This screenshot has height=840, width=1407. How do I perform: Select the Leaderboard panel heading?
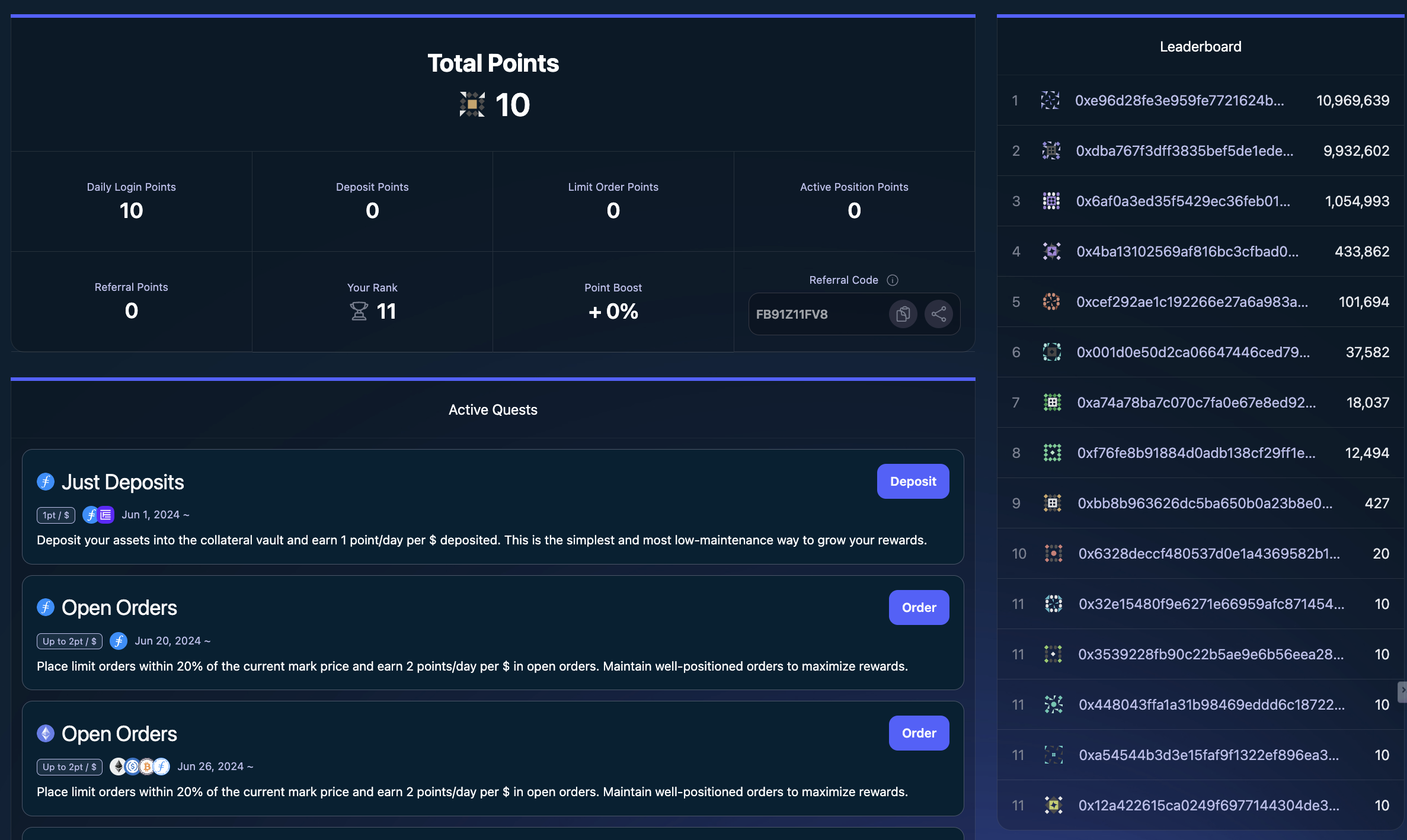1200,47
